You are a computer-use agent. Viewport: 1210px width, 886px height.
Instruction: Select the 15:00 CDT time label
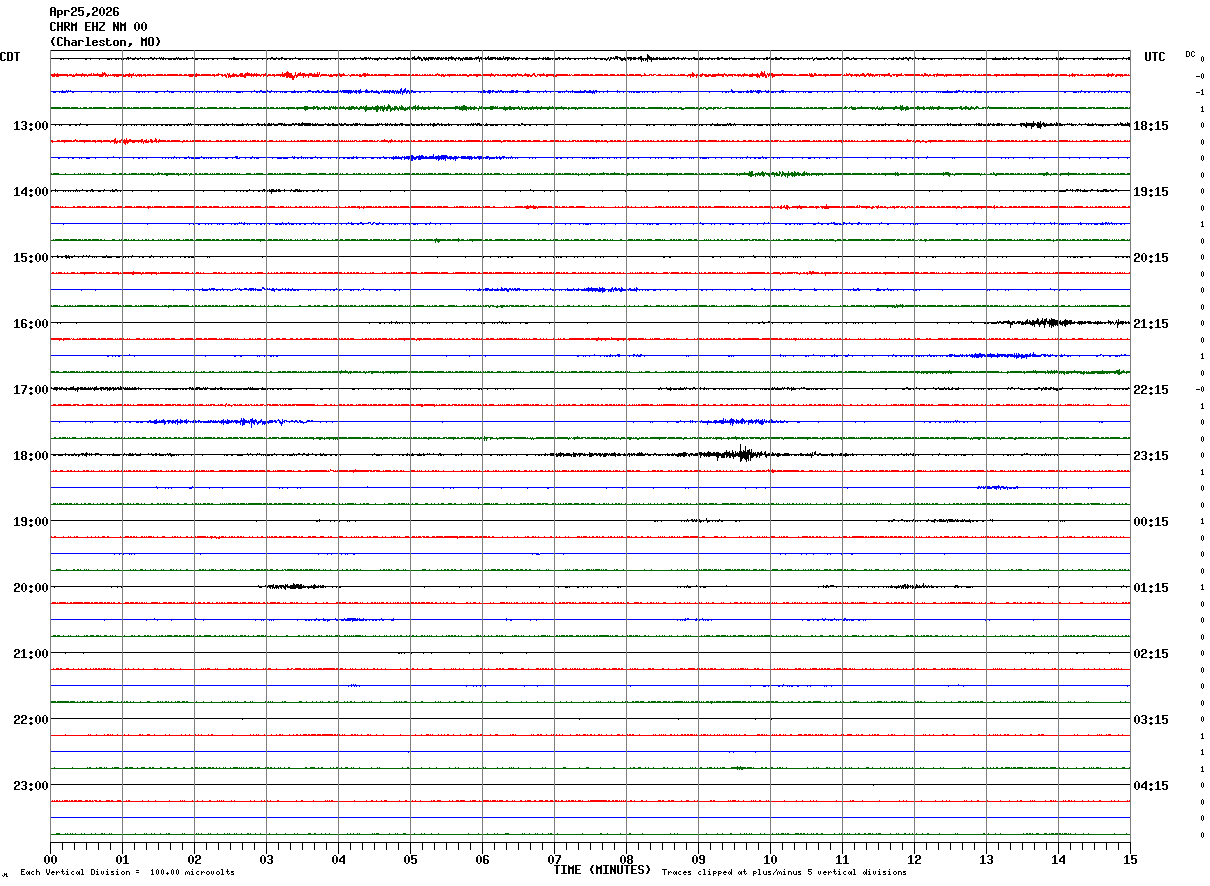coord(31,258)
